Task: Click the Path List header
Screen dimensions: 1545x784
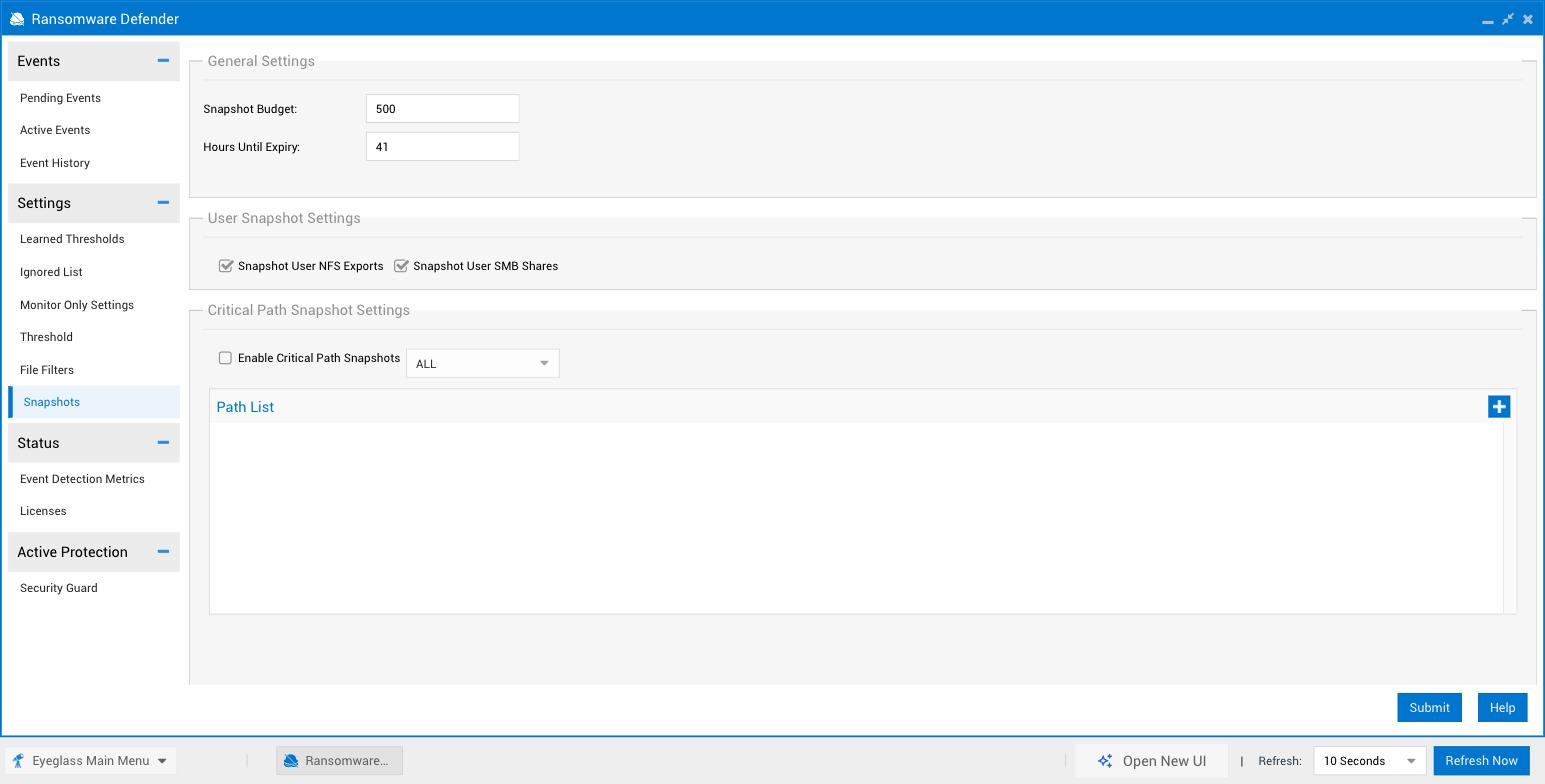Action: pyautogui.click(x=245, y=407)
